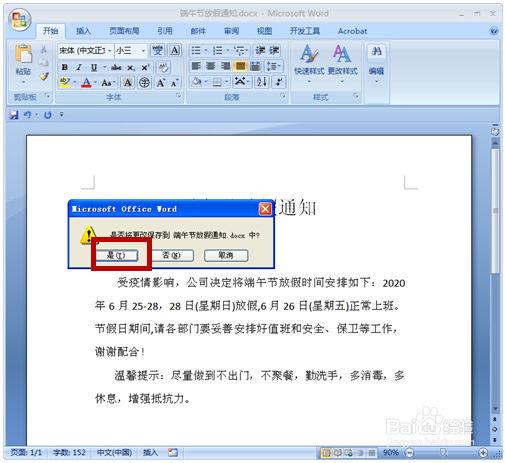506x463 pixels.
Task: Open the 更改样式 change styles menu
Action: point(342,63)
